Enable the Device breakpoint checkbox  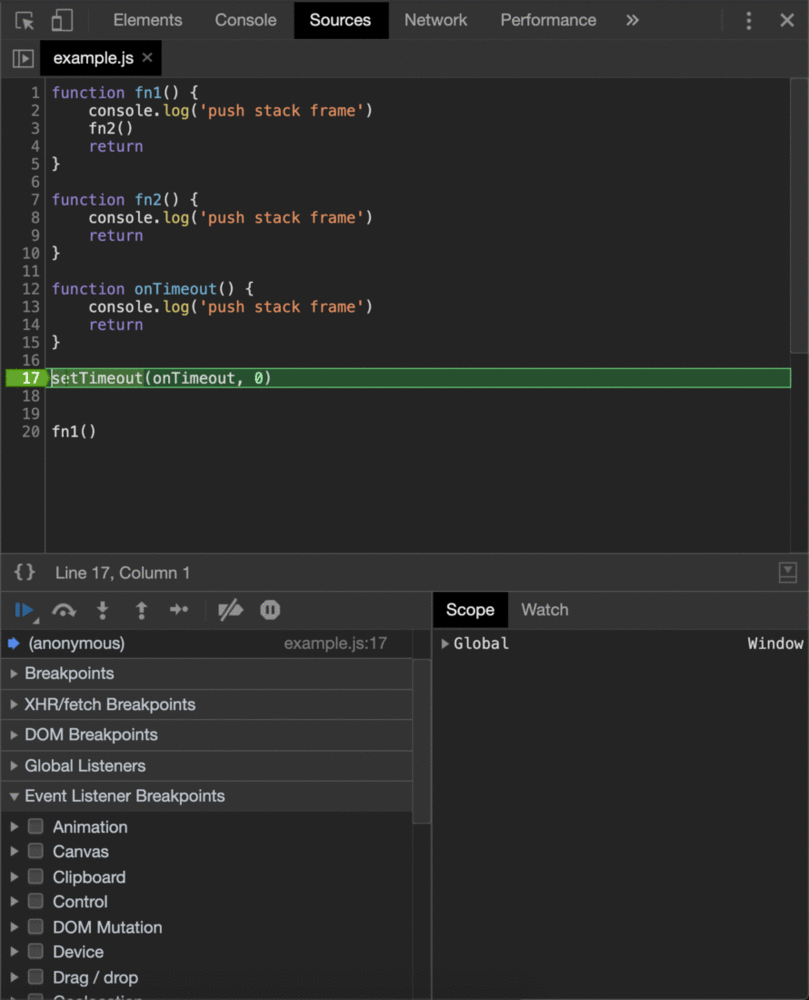(x=36, y=952)
